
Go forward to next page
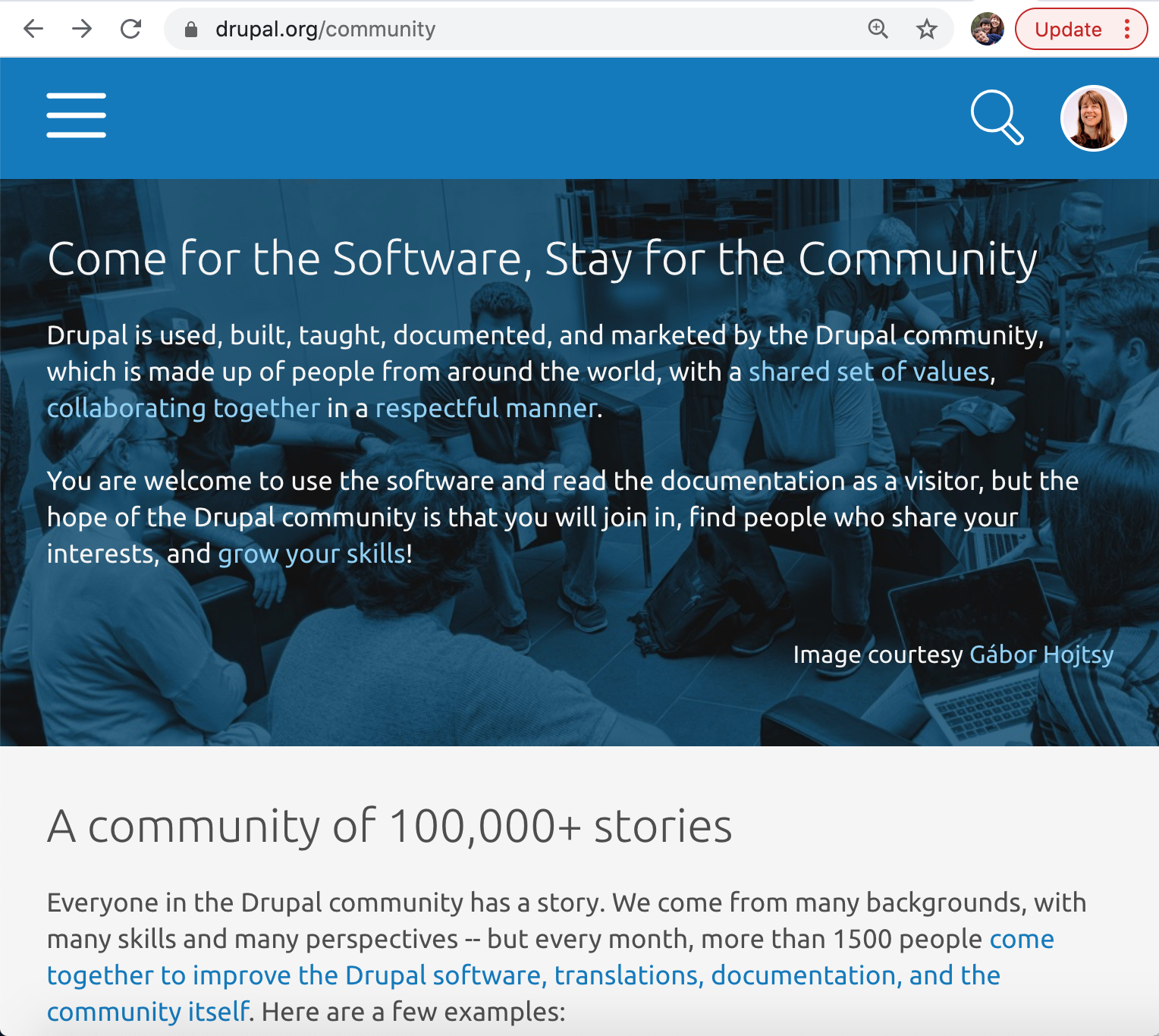coord(82,29)
